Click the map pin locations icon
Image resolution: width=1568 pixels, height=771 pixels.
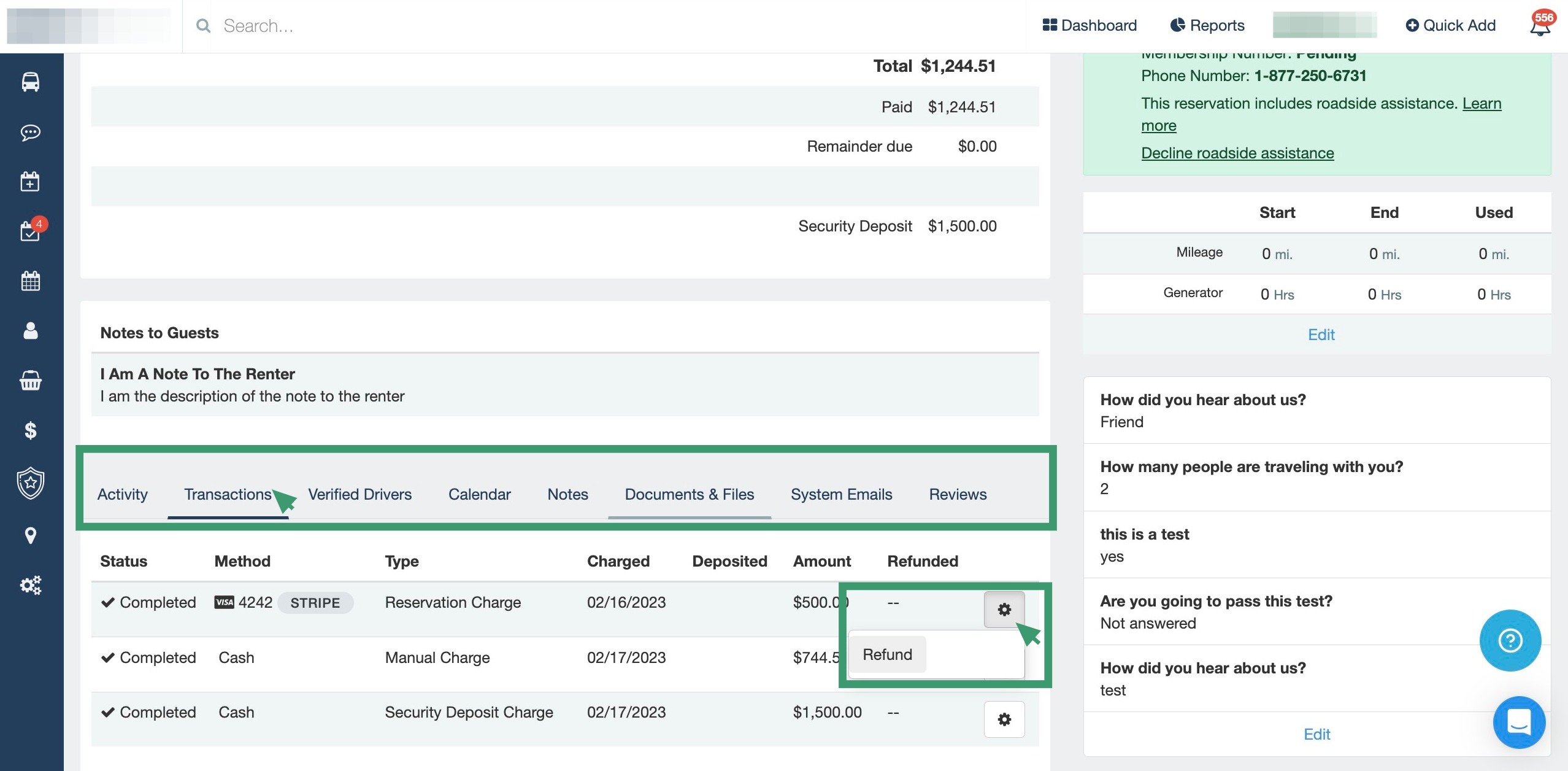(31, 535)
